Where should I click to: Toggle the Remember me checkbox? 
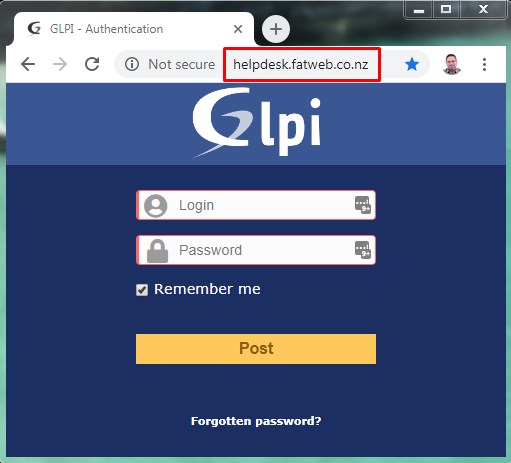point(142,290)
